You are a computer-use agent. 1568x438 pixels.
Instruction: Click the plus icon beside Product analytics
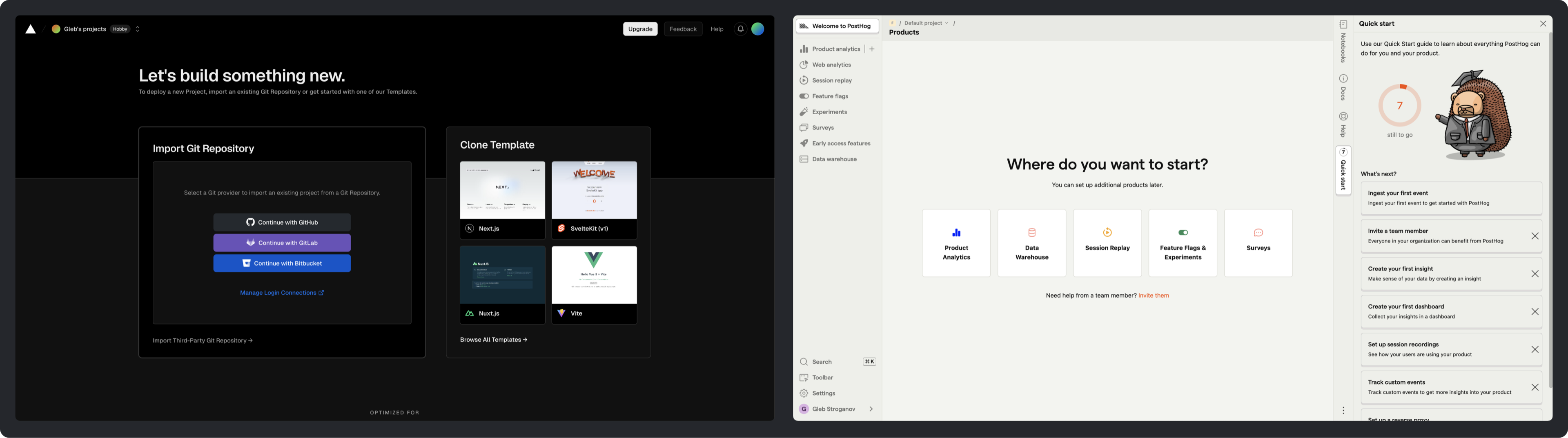pyautogui.click(x=872, y=49)
